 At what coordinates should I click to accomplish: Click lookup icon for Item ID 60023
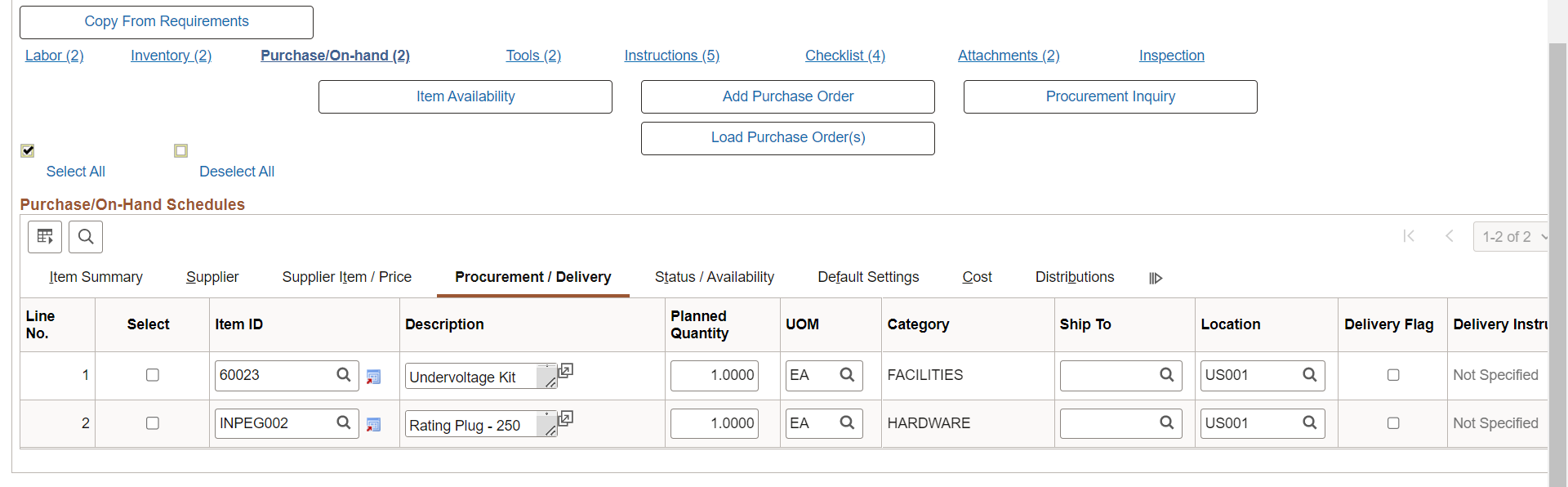pos(344,375)
